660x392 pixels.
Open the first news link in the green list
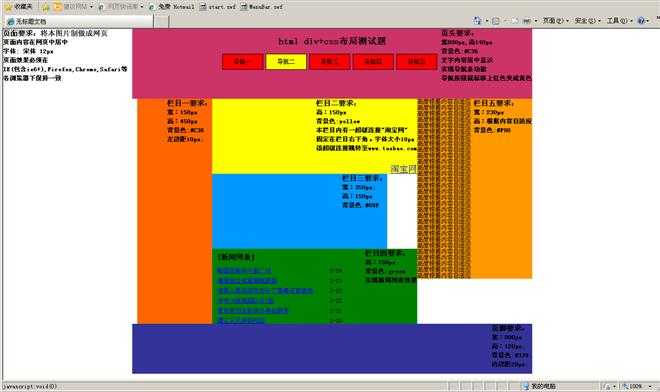point(244,271)
